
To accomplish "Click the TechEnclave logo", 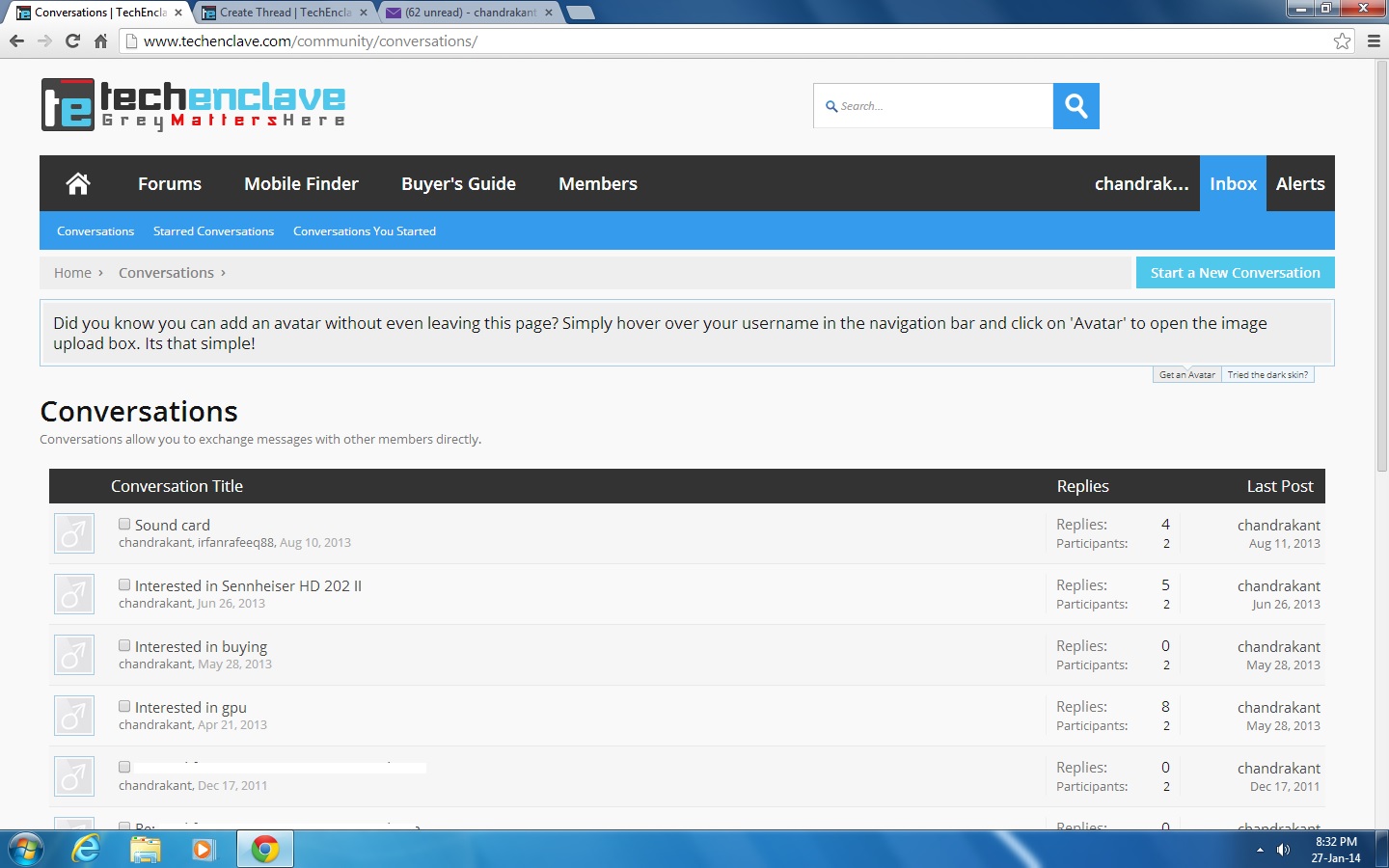I will 193,104.
